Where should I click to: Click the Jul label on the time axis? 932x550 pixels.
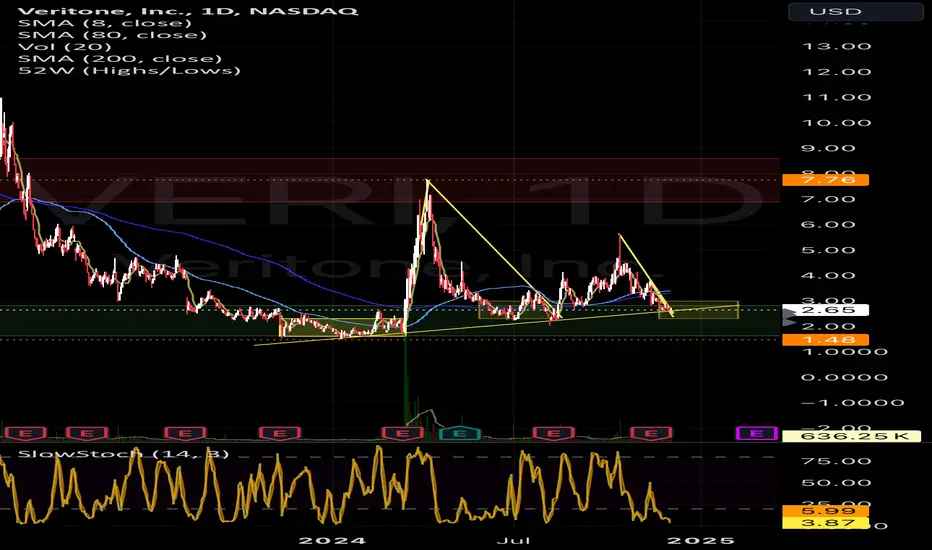pyautogui.click(x=513, y=540)
